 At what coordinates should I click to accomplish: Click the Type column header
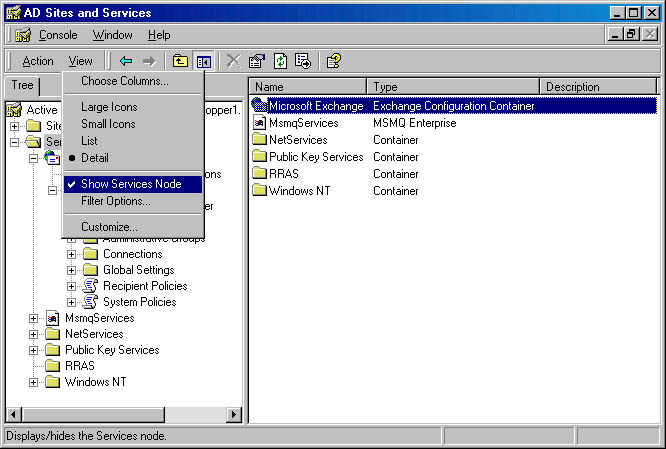click(454, 87)
